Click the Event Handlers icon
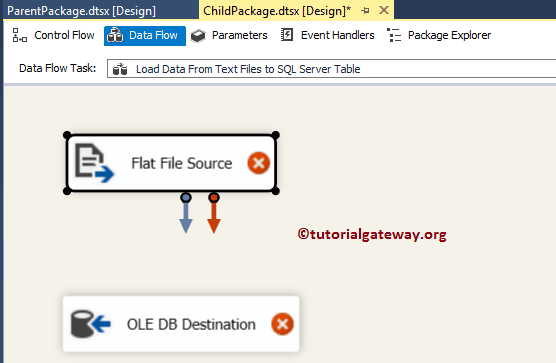 pyautogui.click(x=287, y=35)
